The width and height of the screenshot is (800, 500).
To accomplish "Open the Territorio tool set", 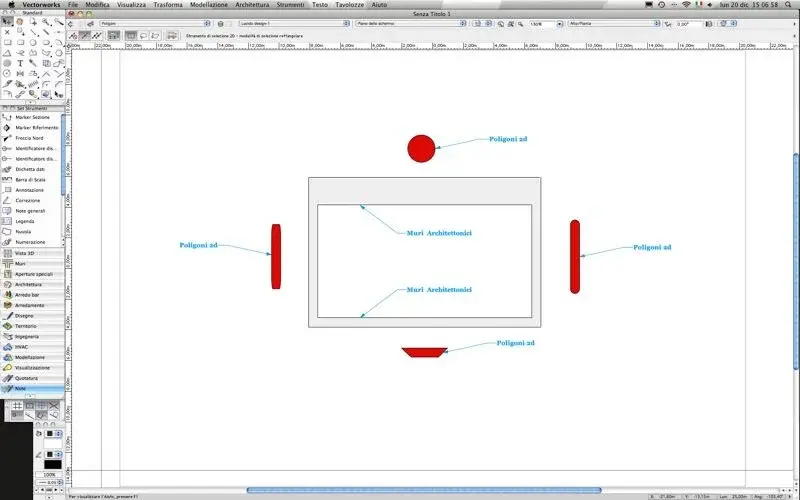I will coord(33,326).
